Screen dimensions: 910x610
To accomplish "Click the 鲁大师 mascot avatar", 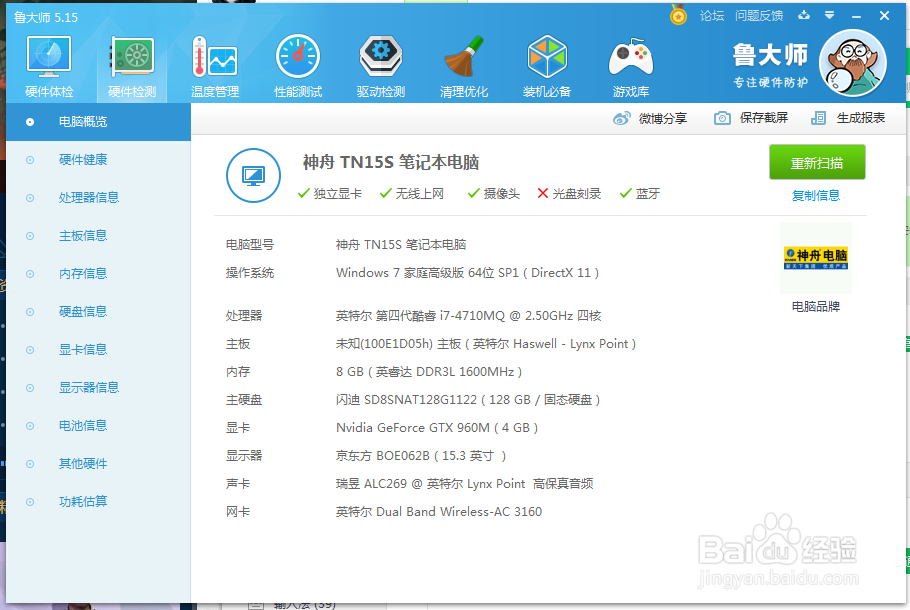I will tap(853, 63).
